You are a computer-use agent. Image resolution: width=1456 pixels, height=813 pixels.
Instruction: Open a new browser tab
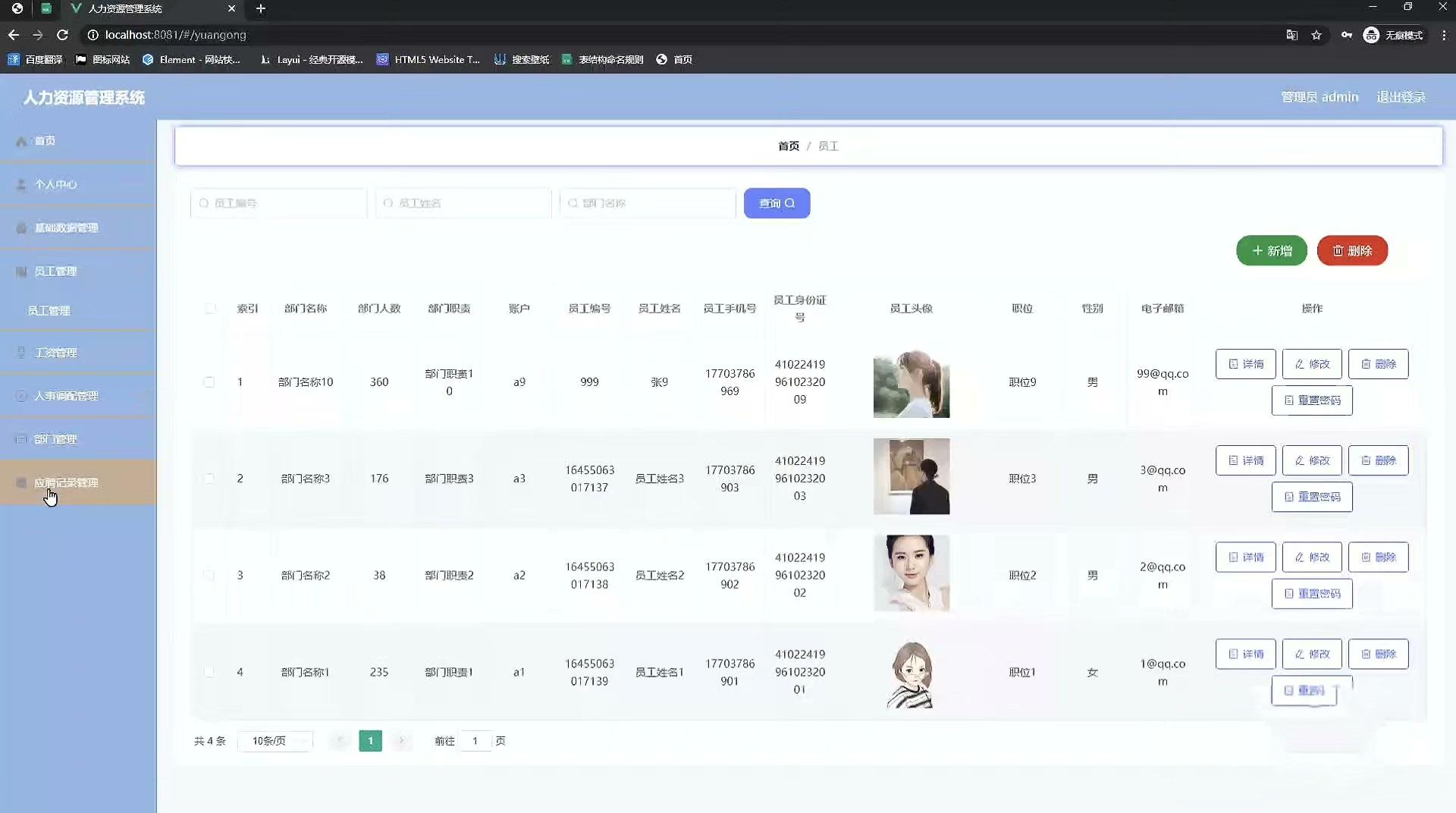click(260, 8)
